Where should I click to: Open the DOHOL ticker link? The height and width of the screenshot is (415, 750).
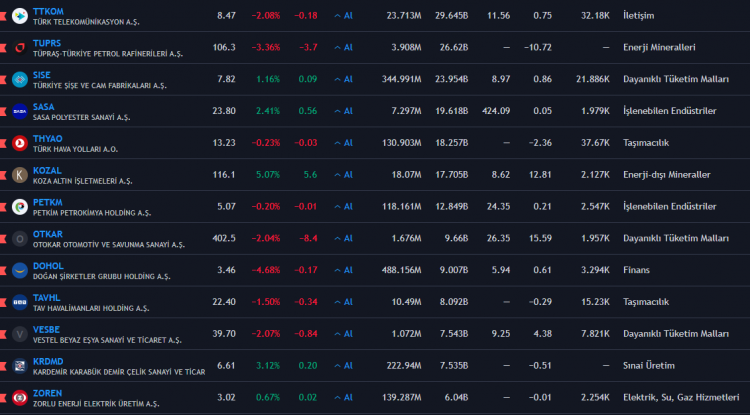pos(48,266)
